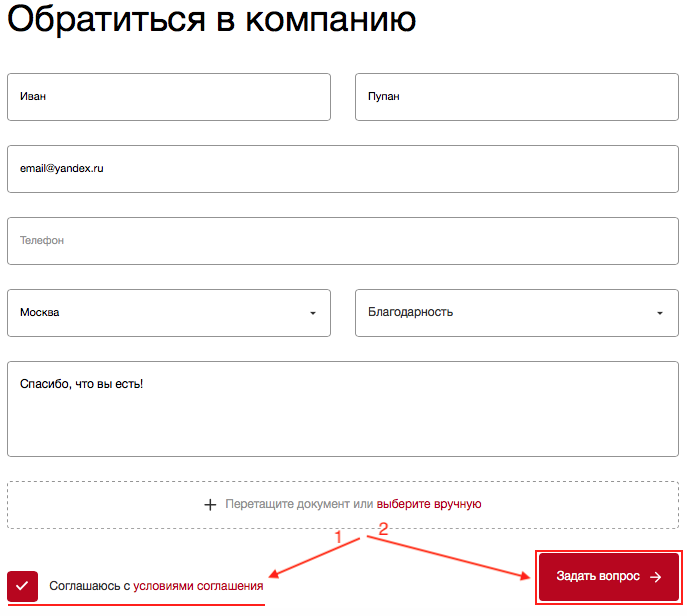Click the message textarea with Спасибо, что вы есть!
The image size is (687, 616).
point(343,409)
